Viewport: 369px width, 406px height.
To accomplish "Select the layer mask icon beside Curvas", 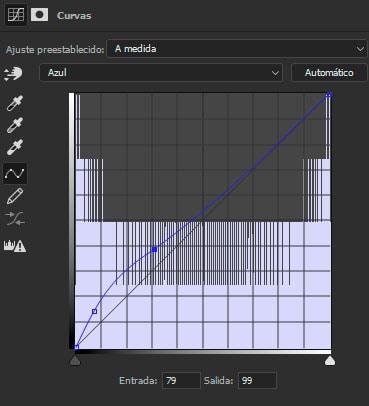I will coord(39,15).
